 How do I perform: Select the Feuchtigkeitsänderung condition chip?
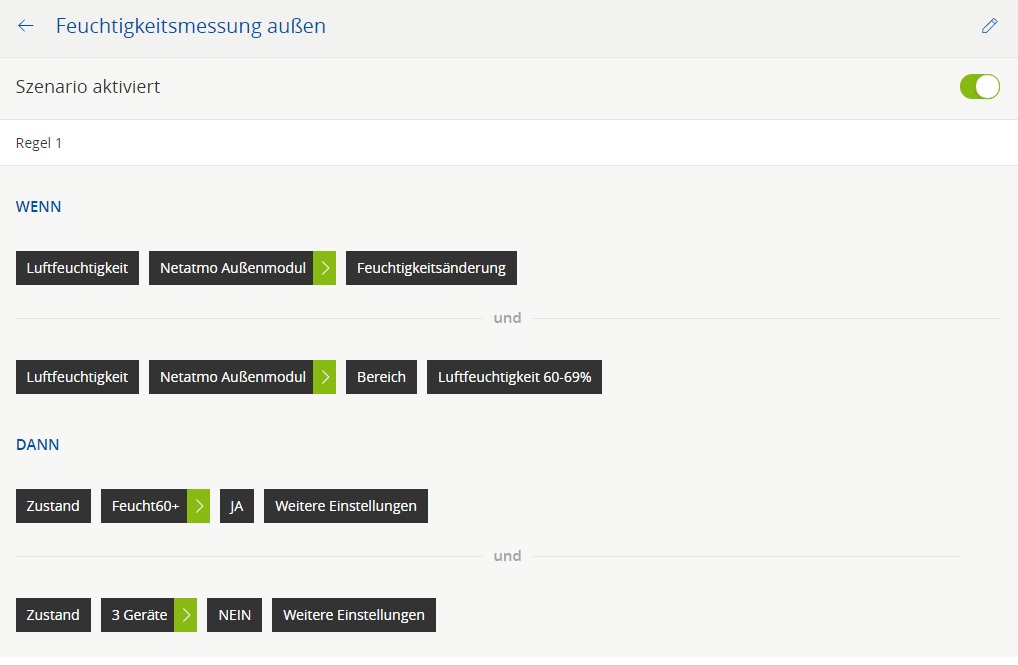[x=431, y=268]
